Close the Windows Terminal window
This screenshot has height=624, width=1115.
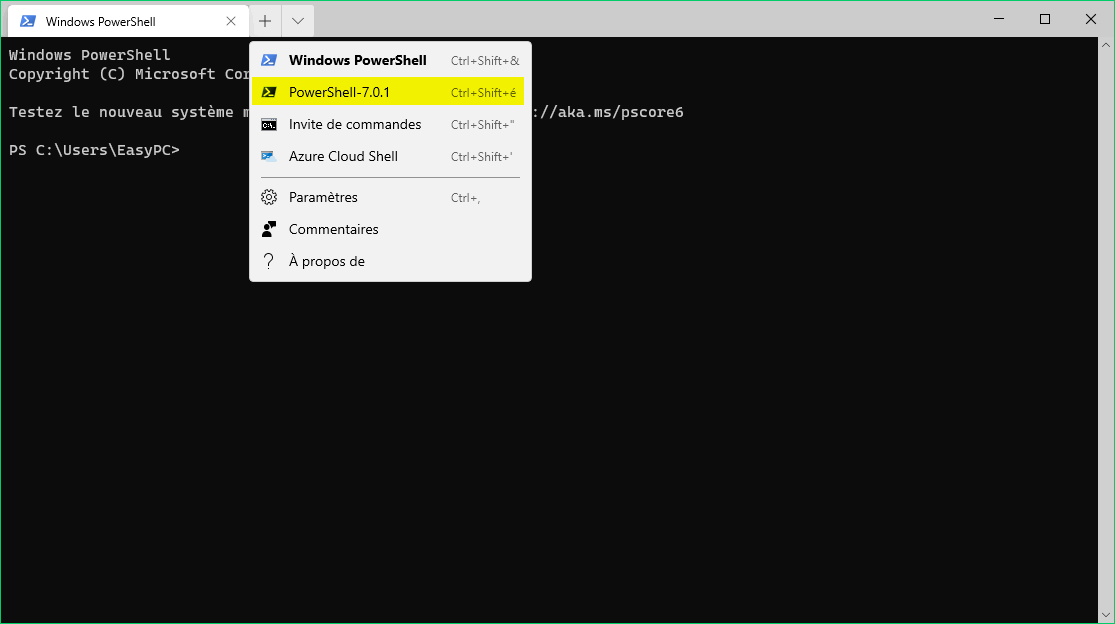coord(1091,19)
